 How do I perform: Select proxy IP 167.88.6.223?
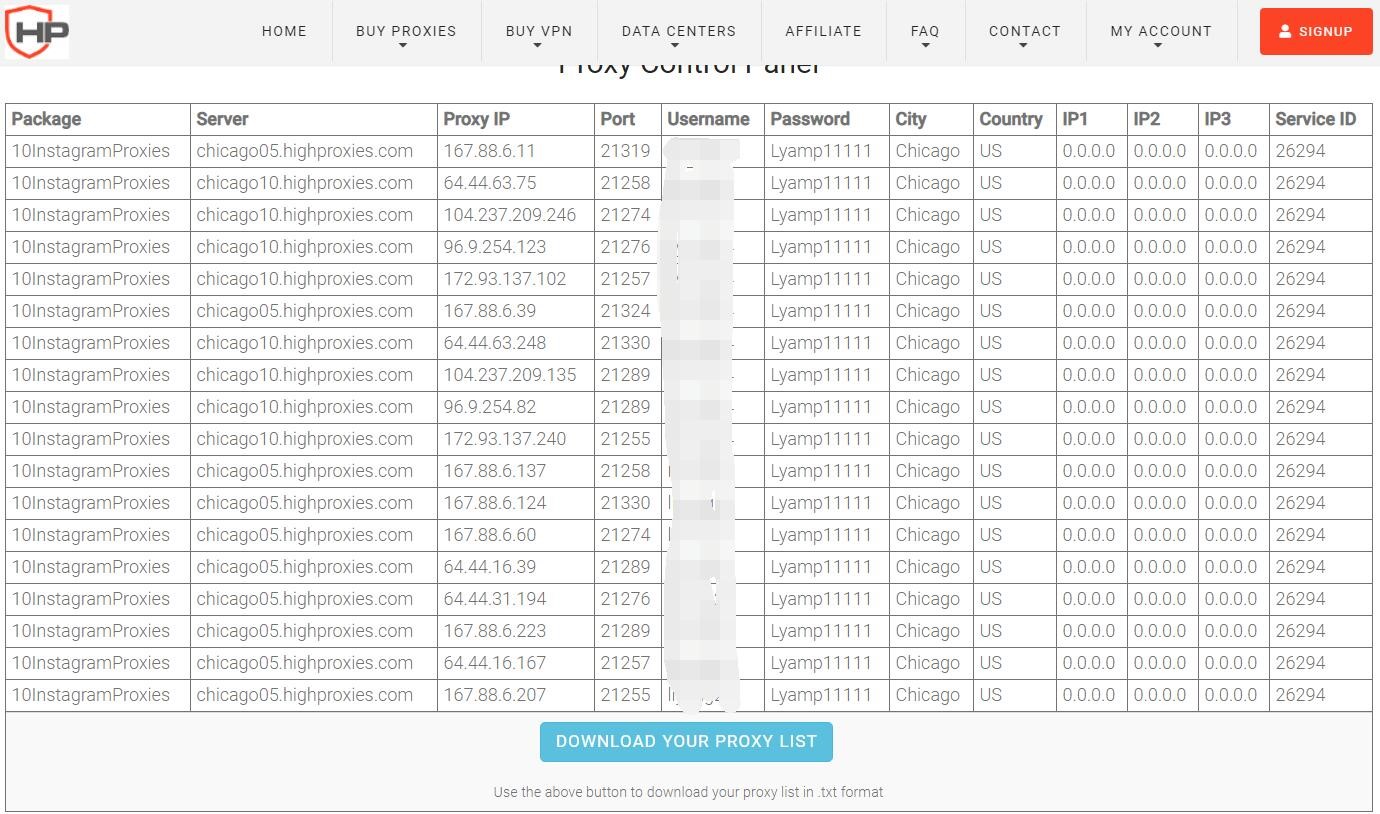[x=495, y=631]
